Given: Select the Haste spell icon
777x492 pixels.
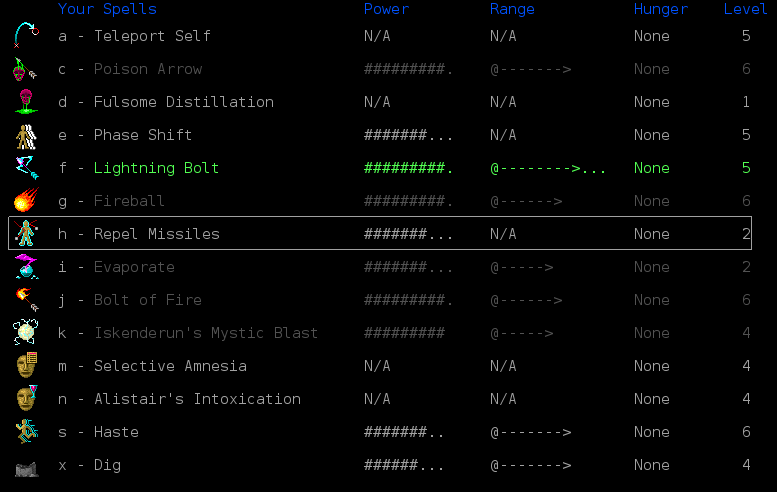Looking at the screenshot, I should (x=26, y=432).
